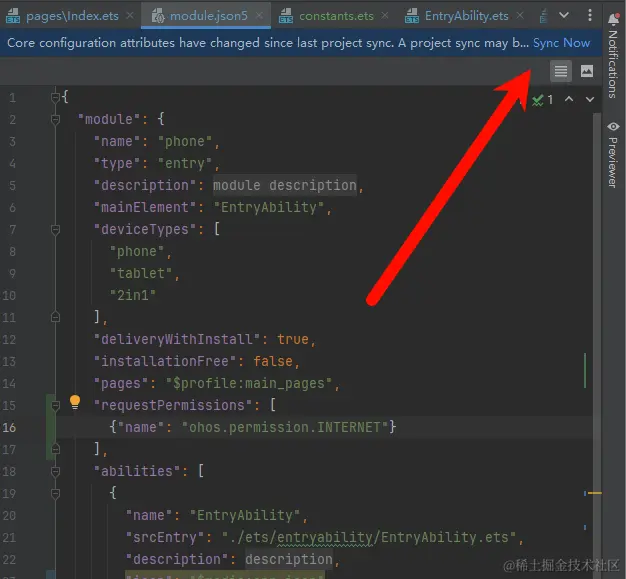Close the module.json5 tab
Screen dimensions: 626x579
(259, 16)
